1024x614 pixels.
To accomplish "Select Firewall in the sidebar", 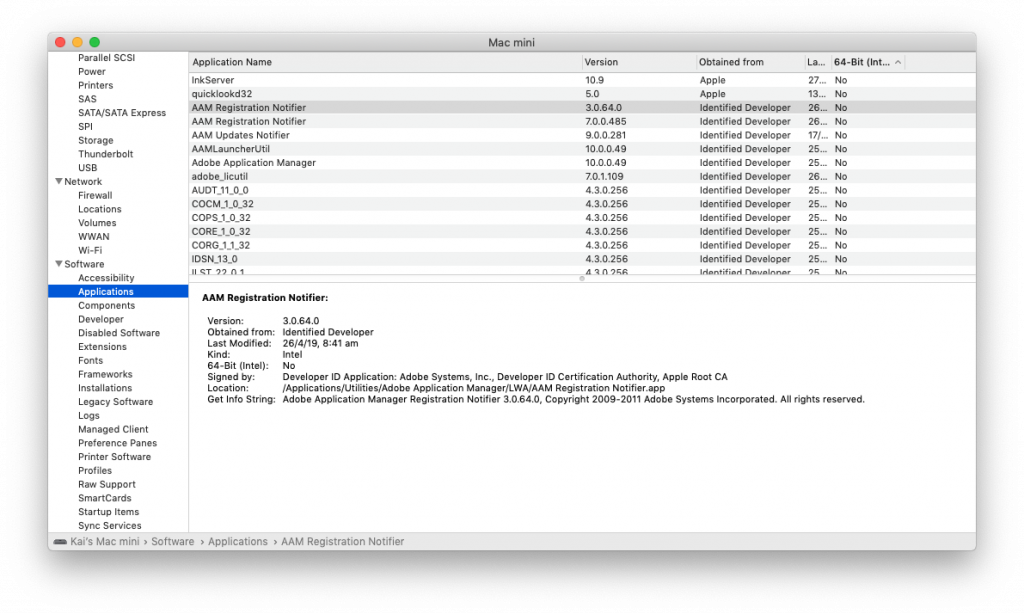I will tap(95, 195).
